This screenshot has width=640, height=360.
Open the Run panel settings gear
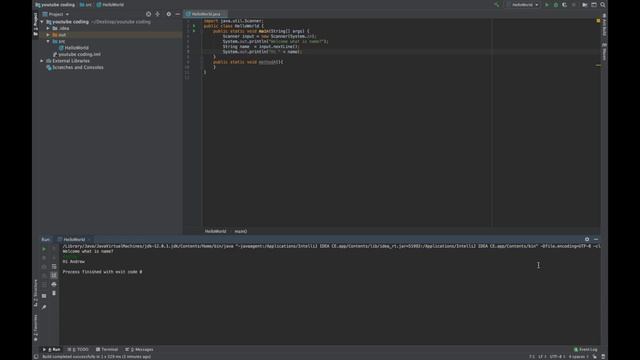point(587,240)
